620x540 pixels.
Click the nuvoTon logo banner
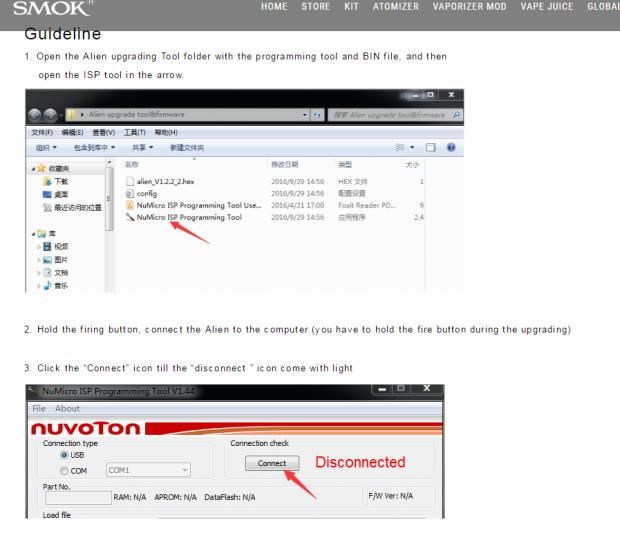click(86, 429)
